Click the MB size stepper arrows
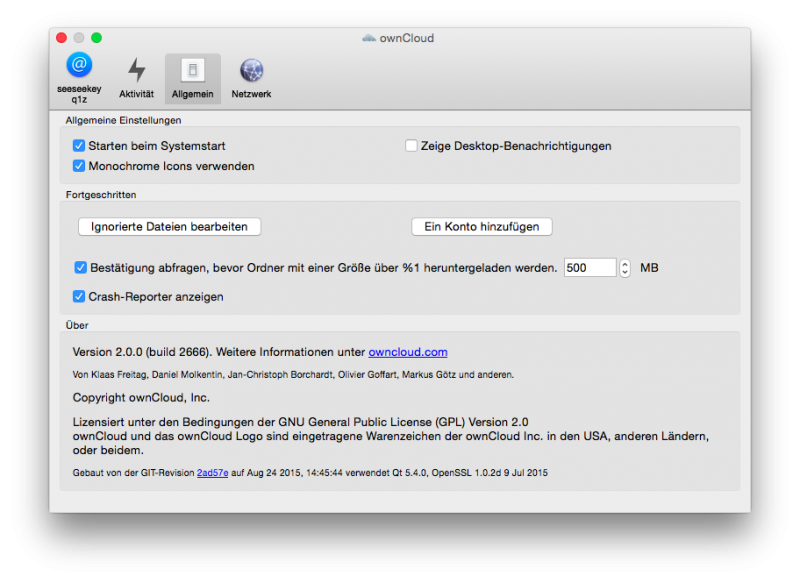The width and height of the screenshot is (800, 583). coord(625,268)
